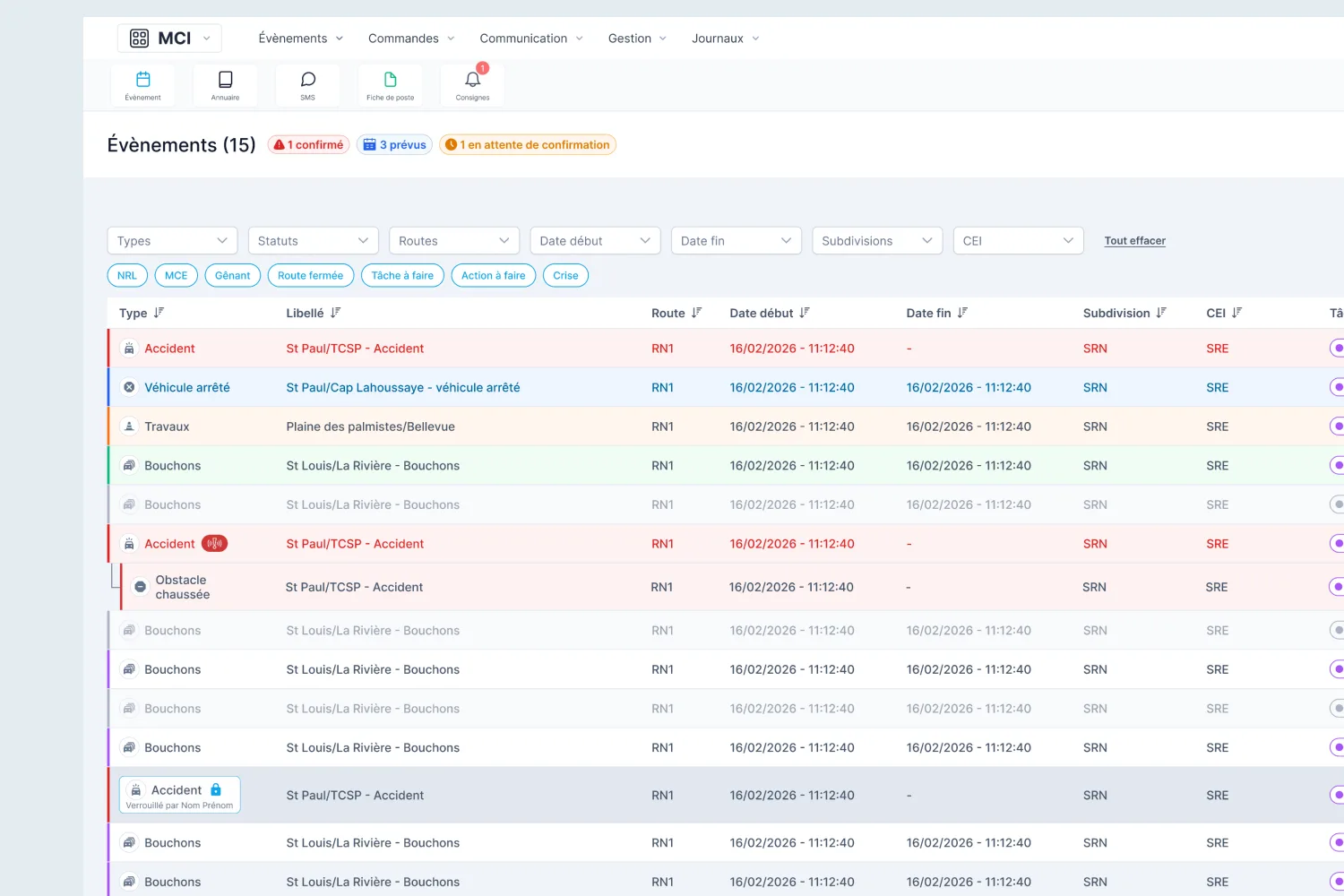Open the Consignes bell notifications
Screen dimensions: 1344x896
click(x=472, y=85)
